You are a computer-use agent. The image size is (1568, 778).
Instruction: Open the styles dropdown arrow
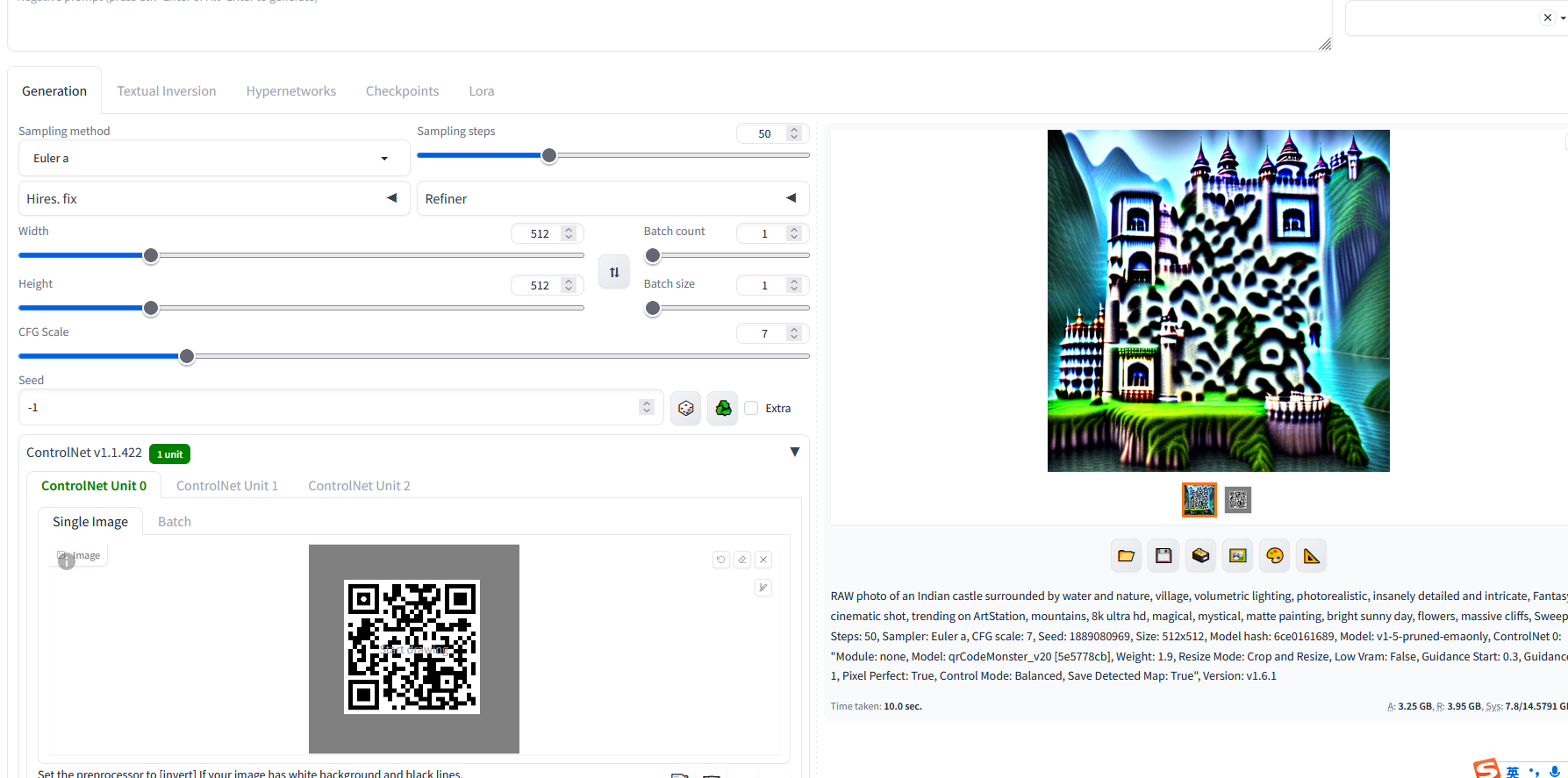tap(1563, 18)
